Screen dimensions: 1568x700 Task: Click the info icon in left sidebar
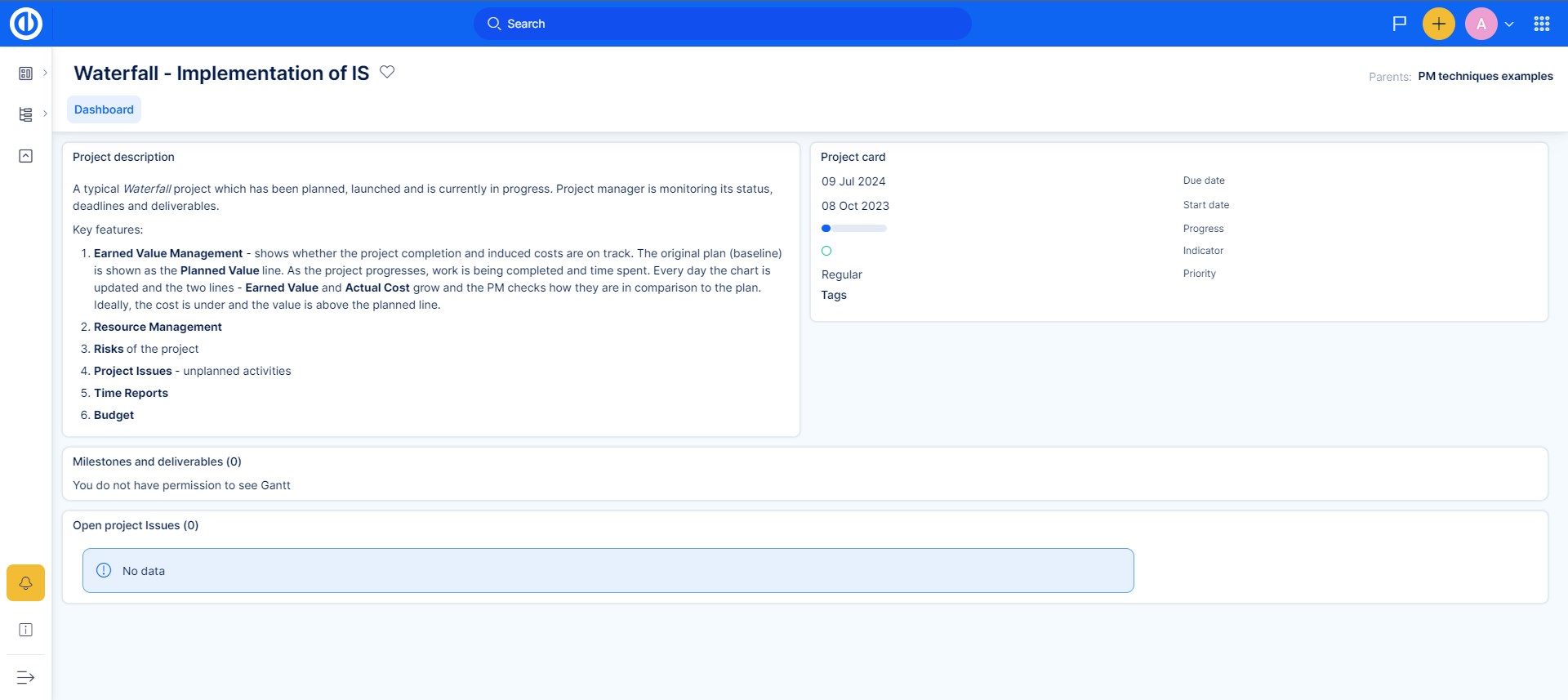point(26,630)
